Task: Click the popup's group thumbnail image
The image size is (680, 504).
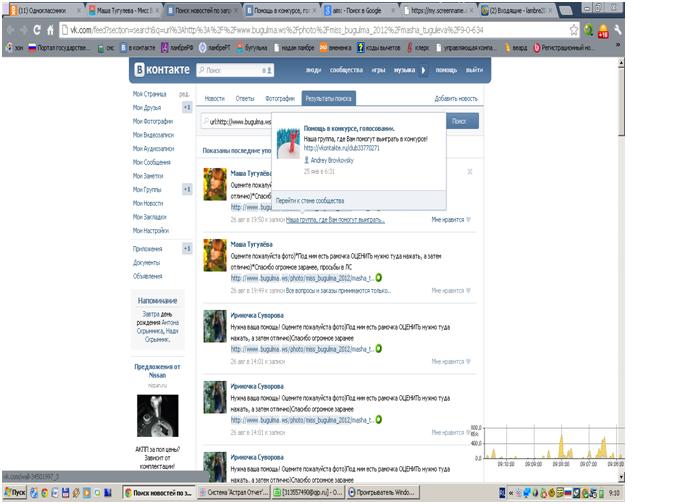Action: point(288,143)
